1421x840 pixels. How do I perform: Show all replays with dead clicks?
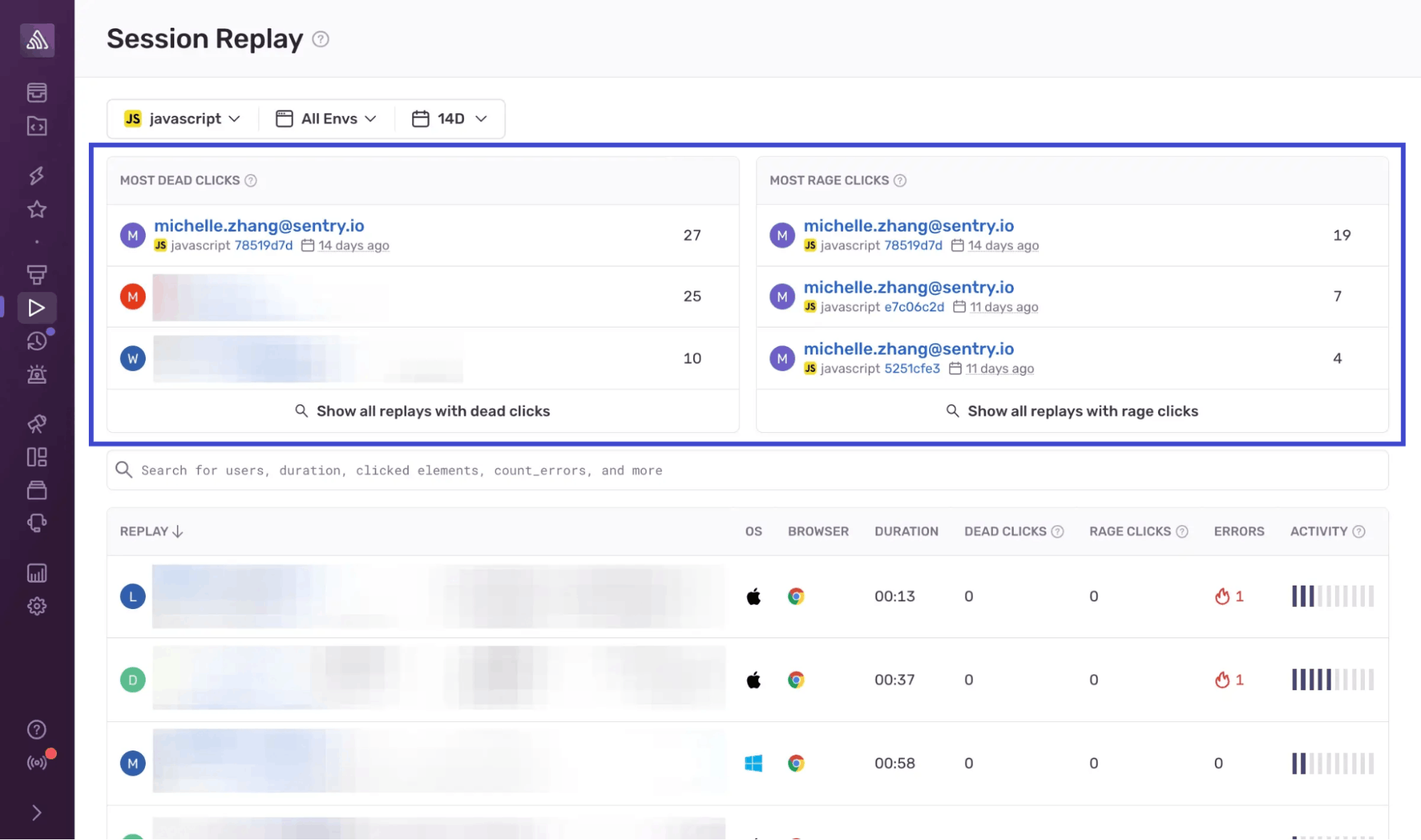[x=422, y=411]
